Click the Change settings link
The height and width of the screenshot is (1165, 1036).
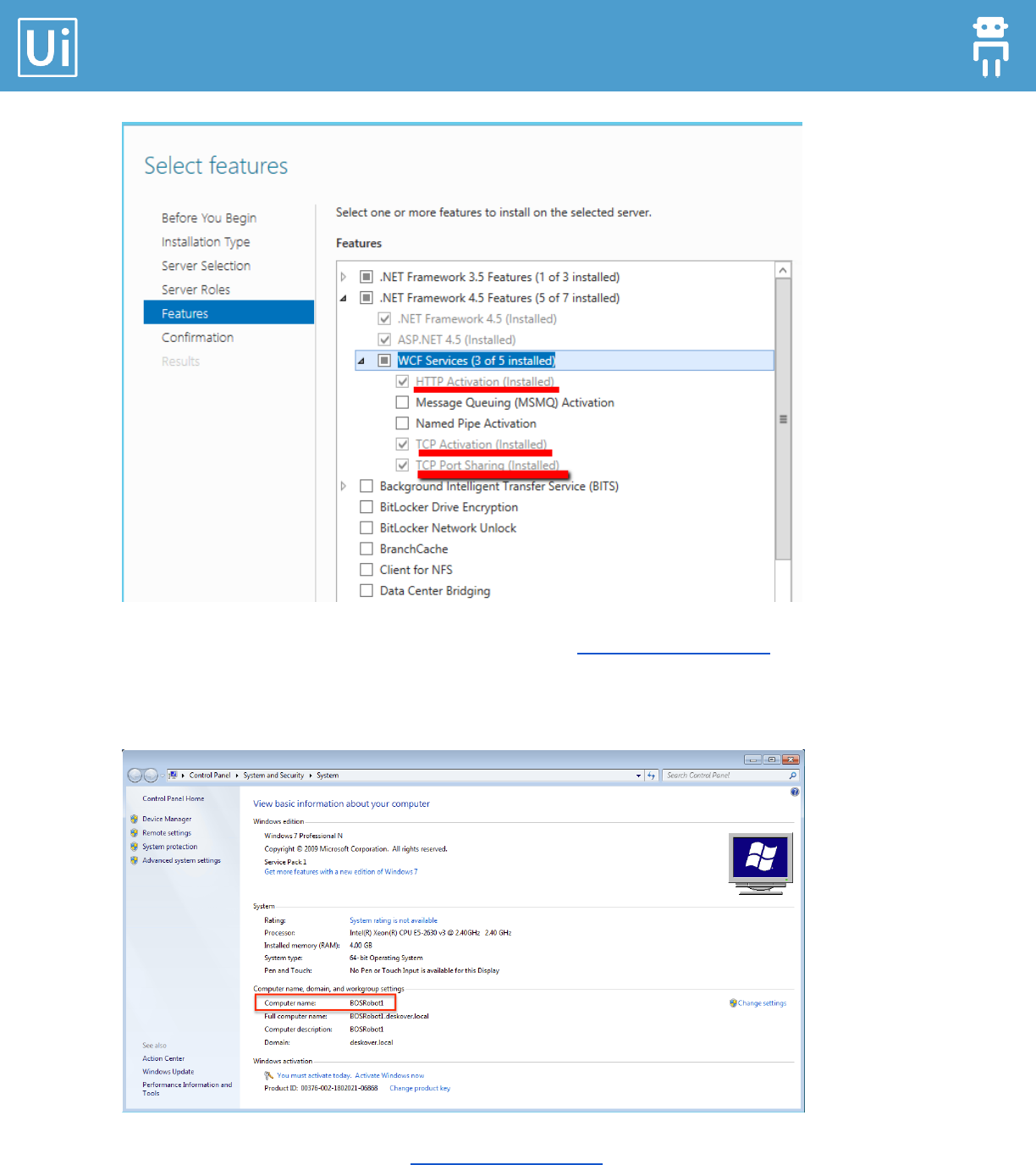point(762,1003)
